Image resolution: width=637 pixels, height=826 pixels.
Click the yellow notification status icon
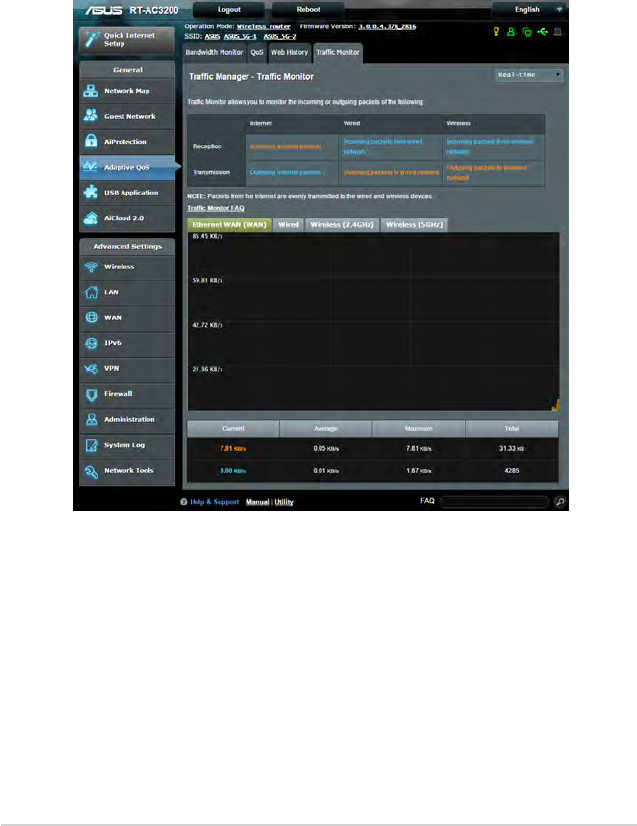point(496,32)
